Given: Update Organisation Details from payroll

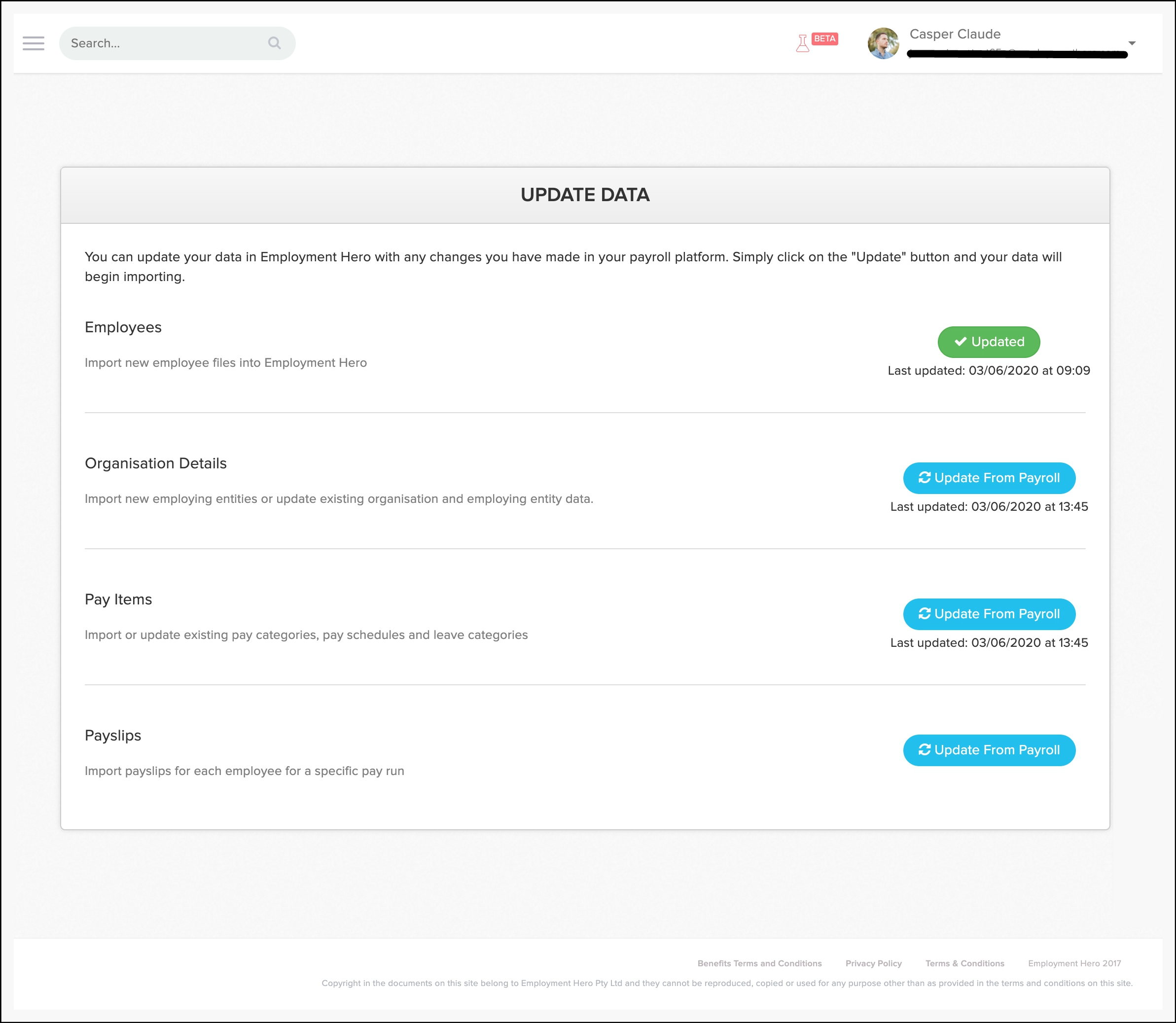Looking at the screenshot, I should (x=989, y=478).
